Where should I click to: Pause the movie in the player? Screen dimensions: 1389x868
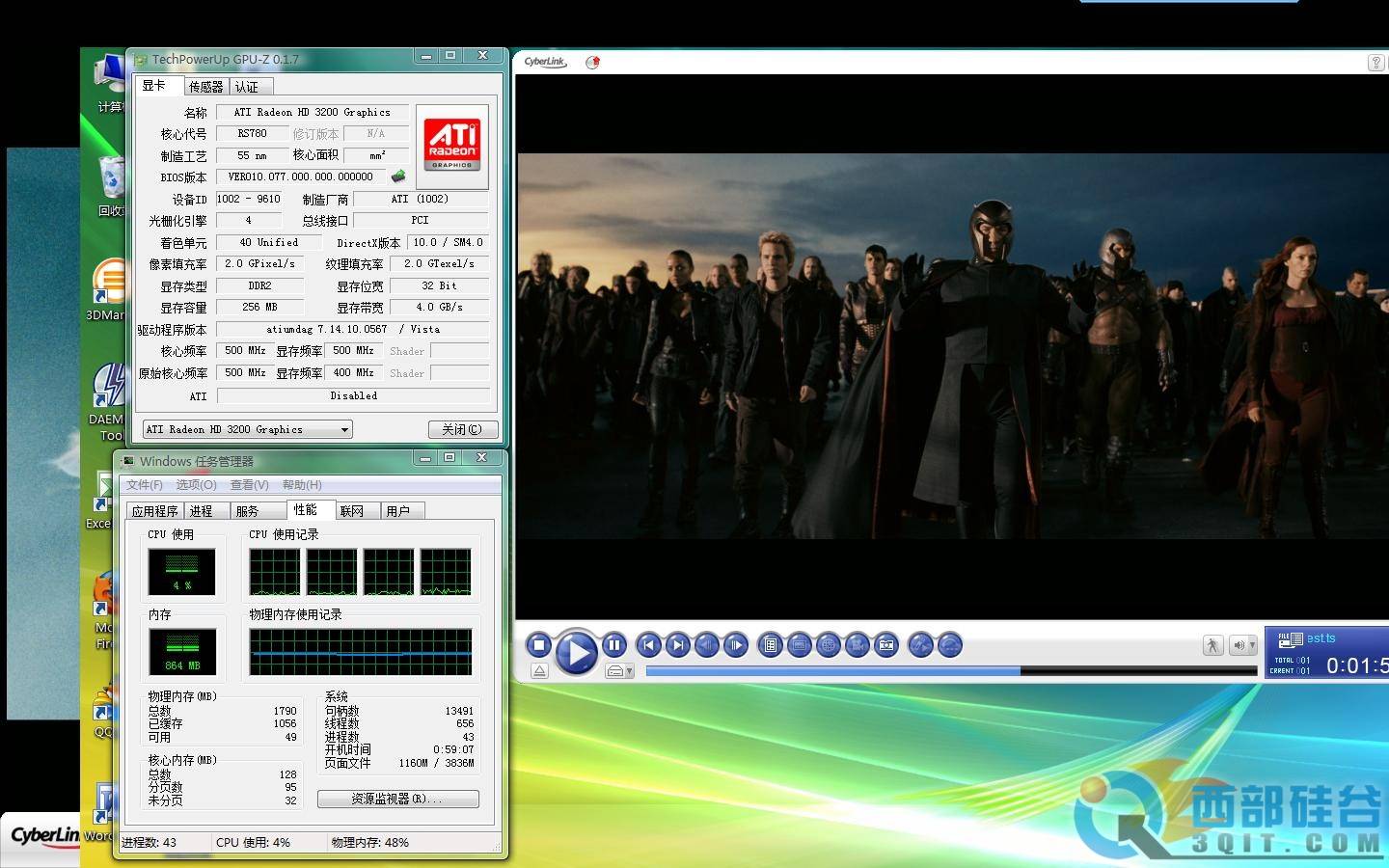pos(614,645)
